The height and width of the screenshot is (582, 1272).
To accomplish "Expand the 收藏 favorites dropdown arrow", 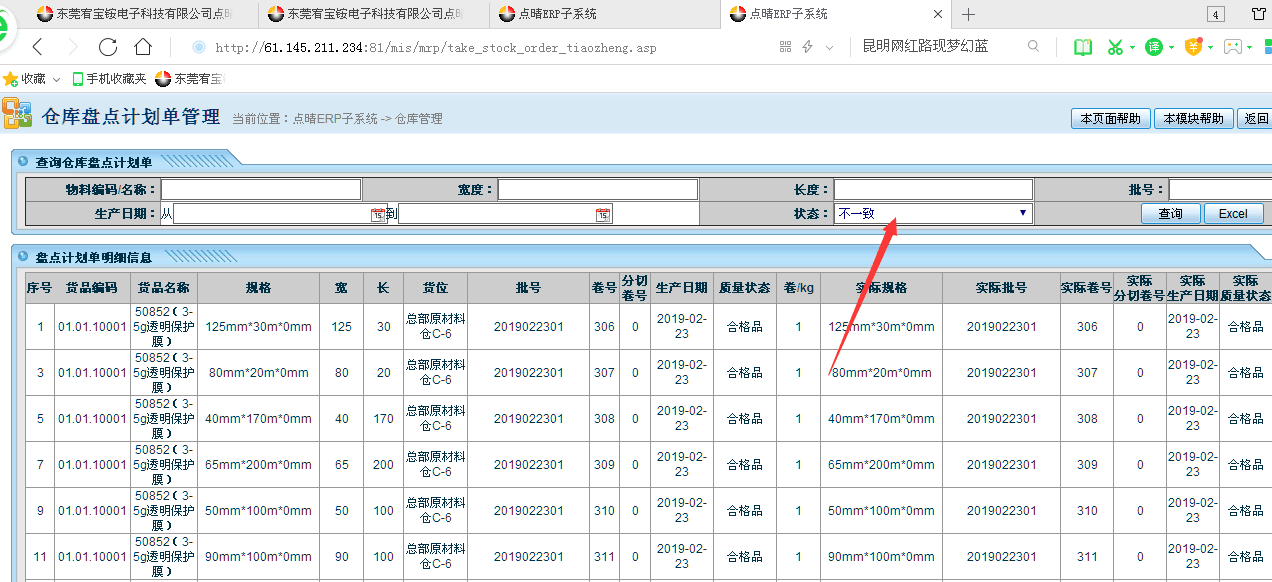I will tap(56, 79).
